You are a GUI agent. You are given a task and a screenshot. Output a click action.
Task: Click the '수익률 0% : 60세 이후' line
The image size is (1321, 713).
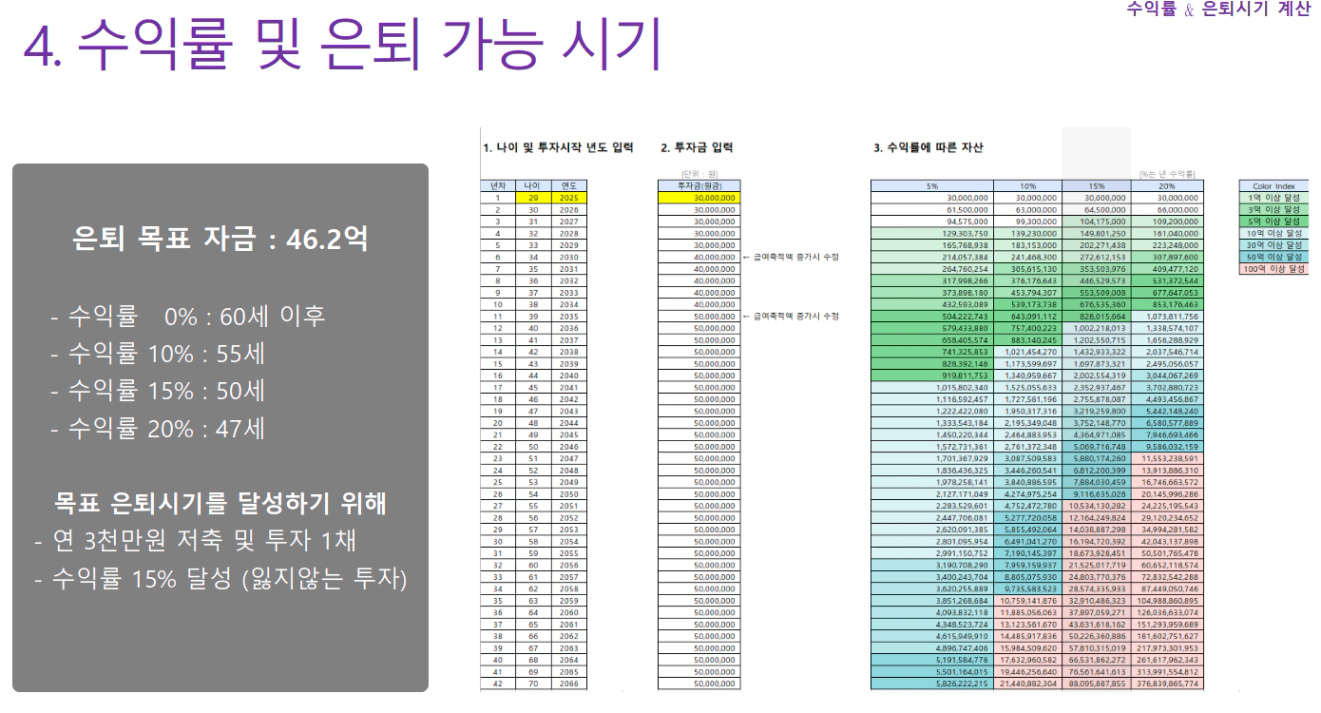click(x=188, y=317)
